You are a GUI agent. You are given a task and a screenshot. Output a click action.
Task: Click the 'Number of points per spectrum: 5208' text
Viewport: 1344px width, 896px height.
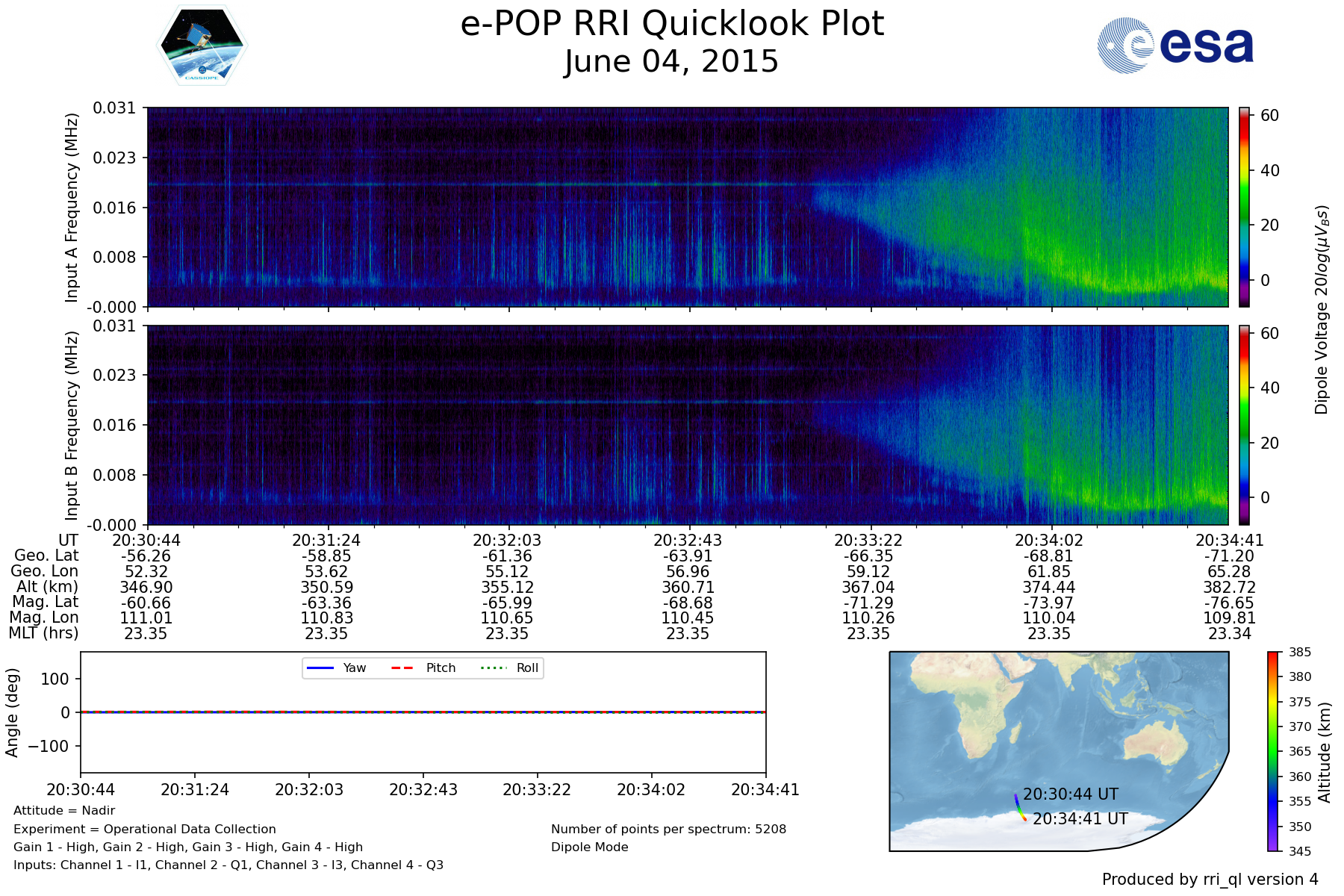point(668,829)
